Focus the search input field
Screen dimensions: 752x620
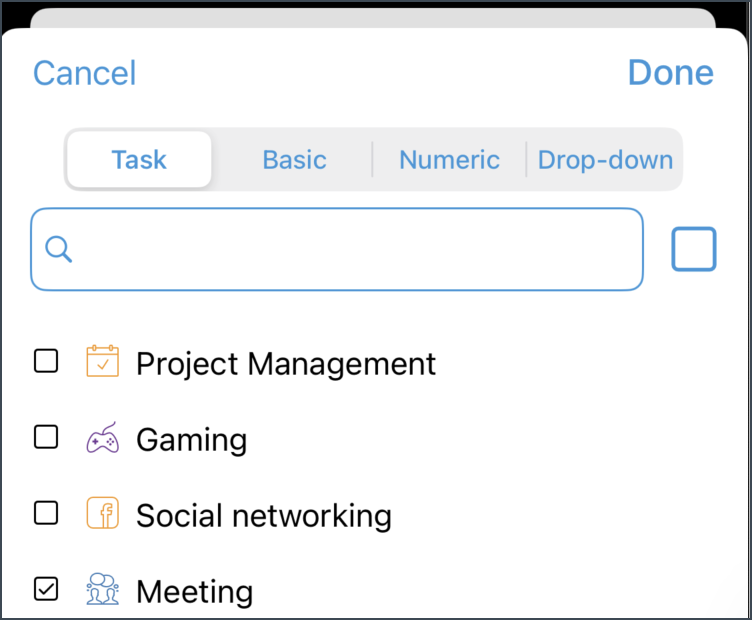[337, 249]
